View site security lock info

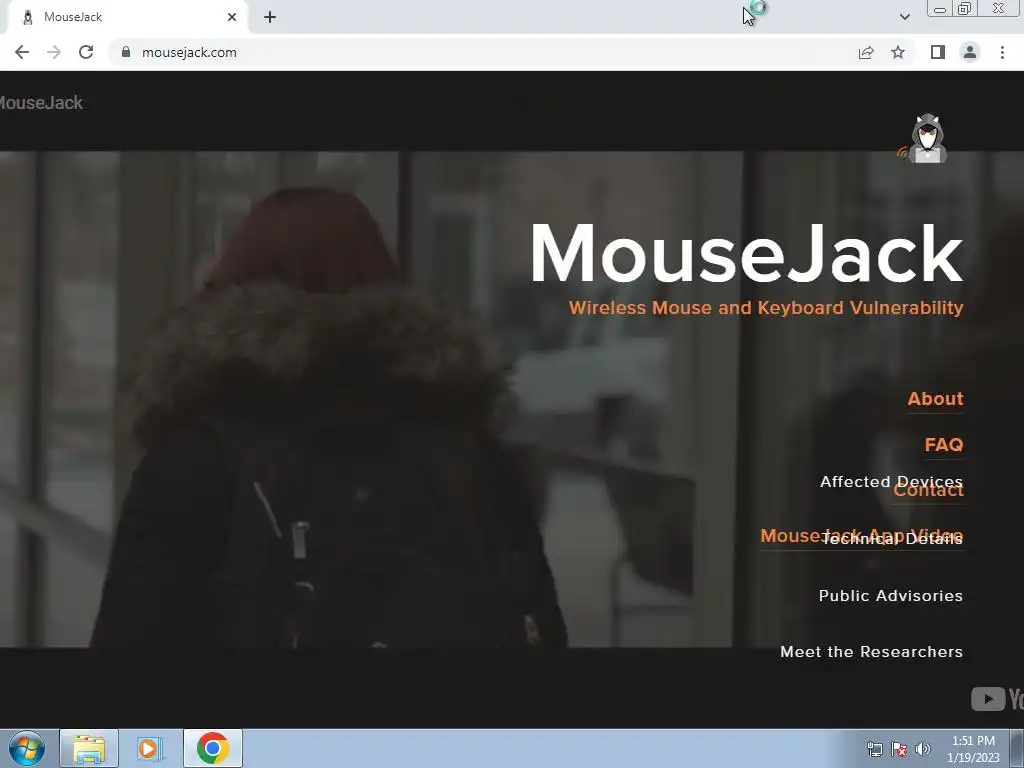tap(126, 52)
